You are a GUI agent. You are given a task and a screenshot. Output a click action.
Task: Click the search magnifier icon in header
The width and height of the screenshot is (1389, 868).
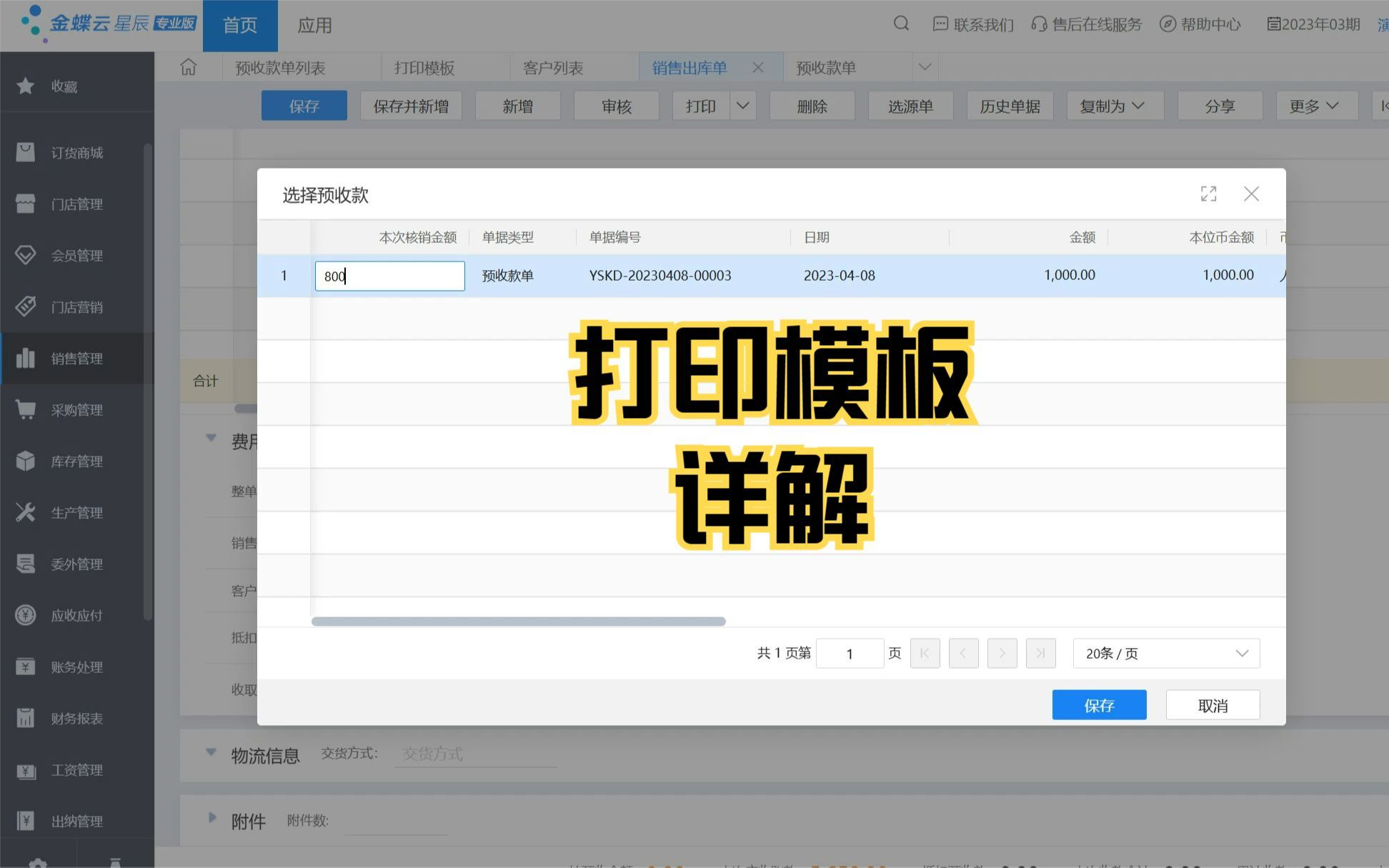tap(901, 24)
